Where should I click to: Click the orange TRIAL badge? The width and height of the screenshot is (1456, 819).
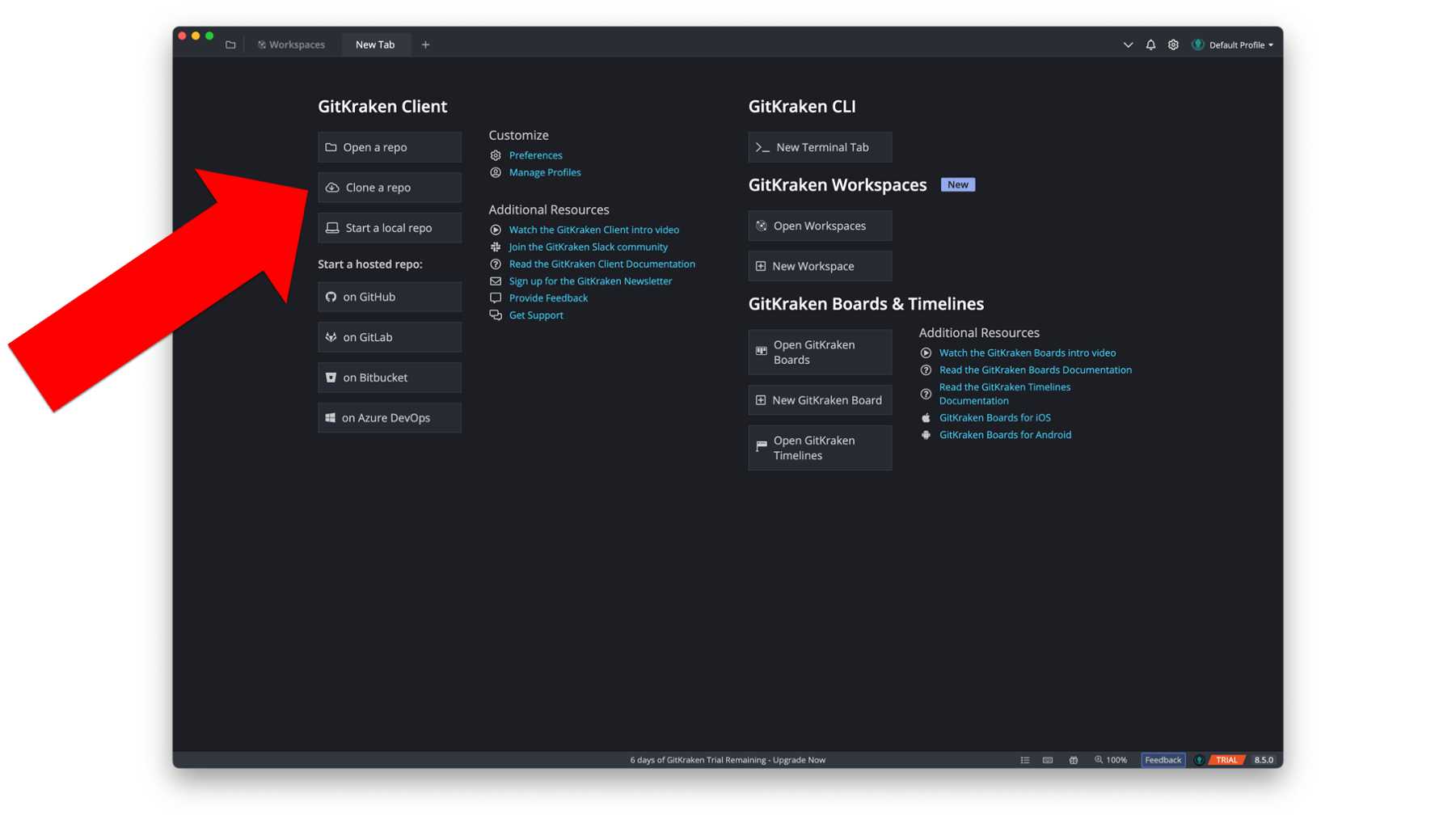point(1227,760)
